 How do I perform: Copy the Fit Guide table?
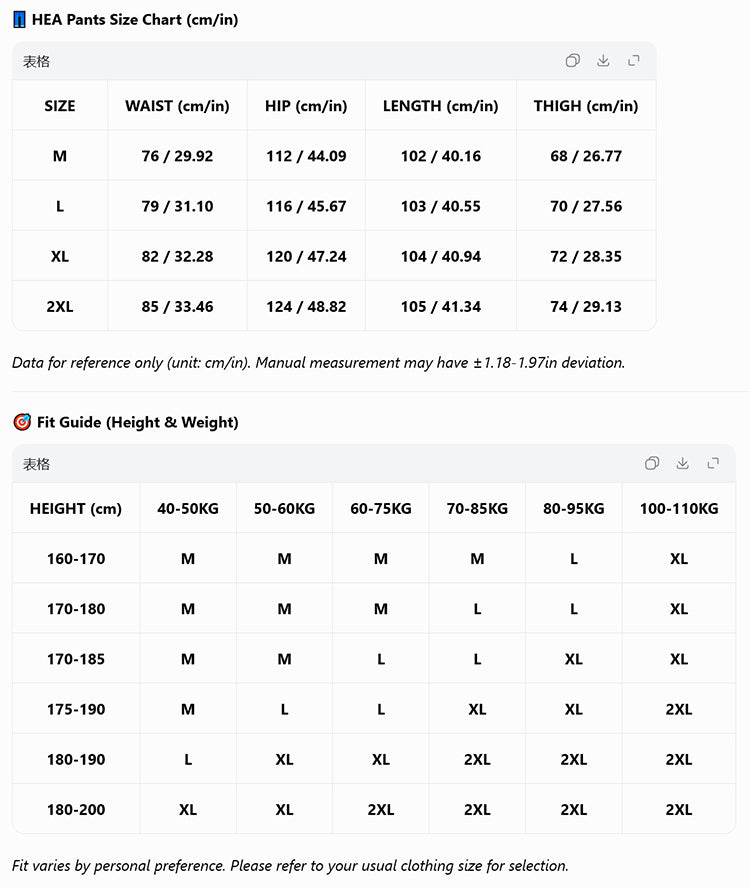[652, 463]
